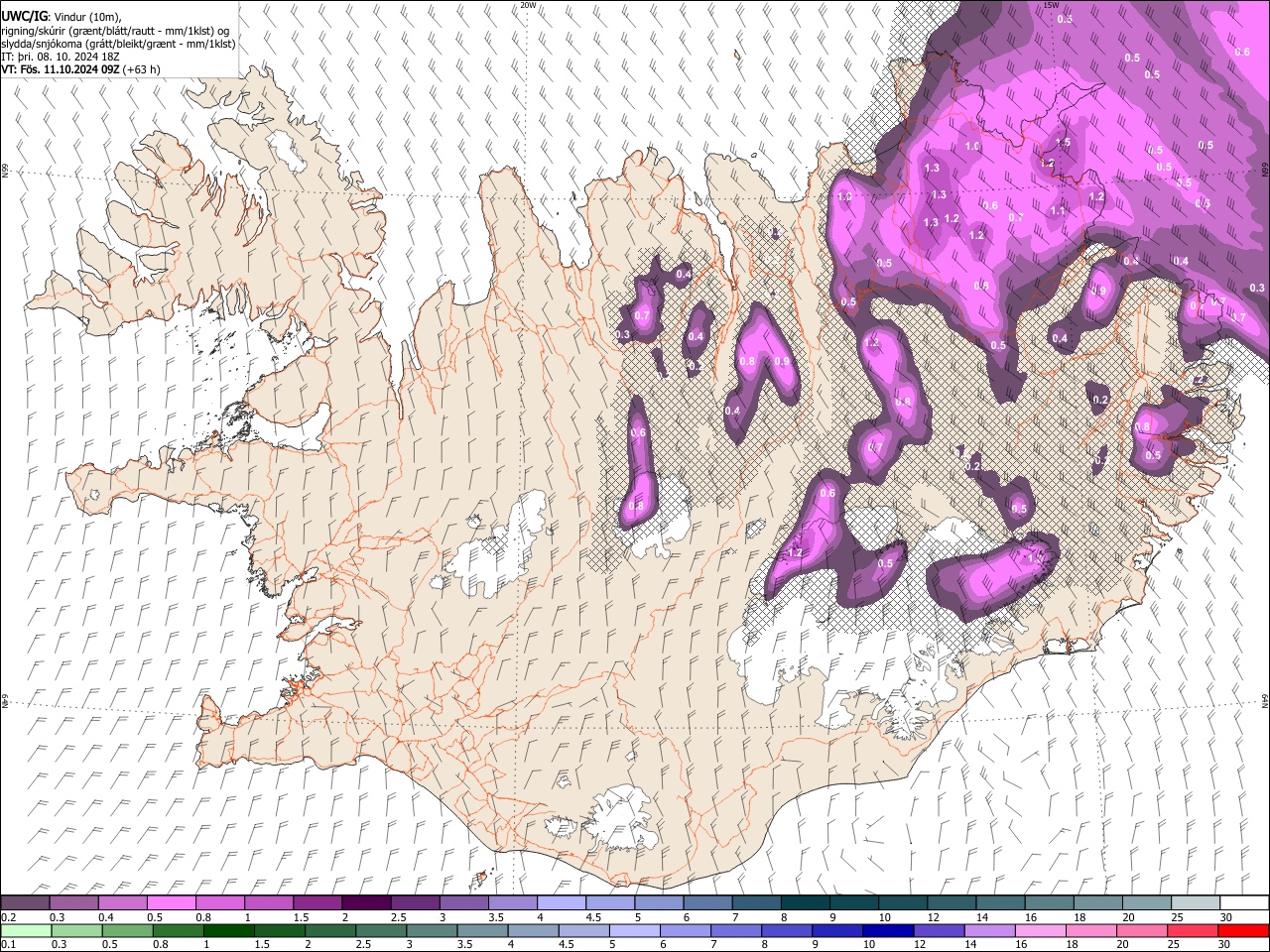Click the snow legend swatch between 1 and 1.5

click(x=268, y=903)
